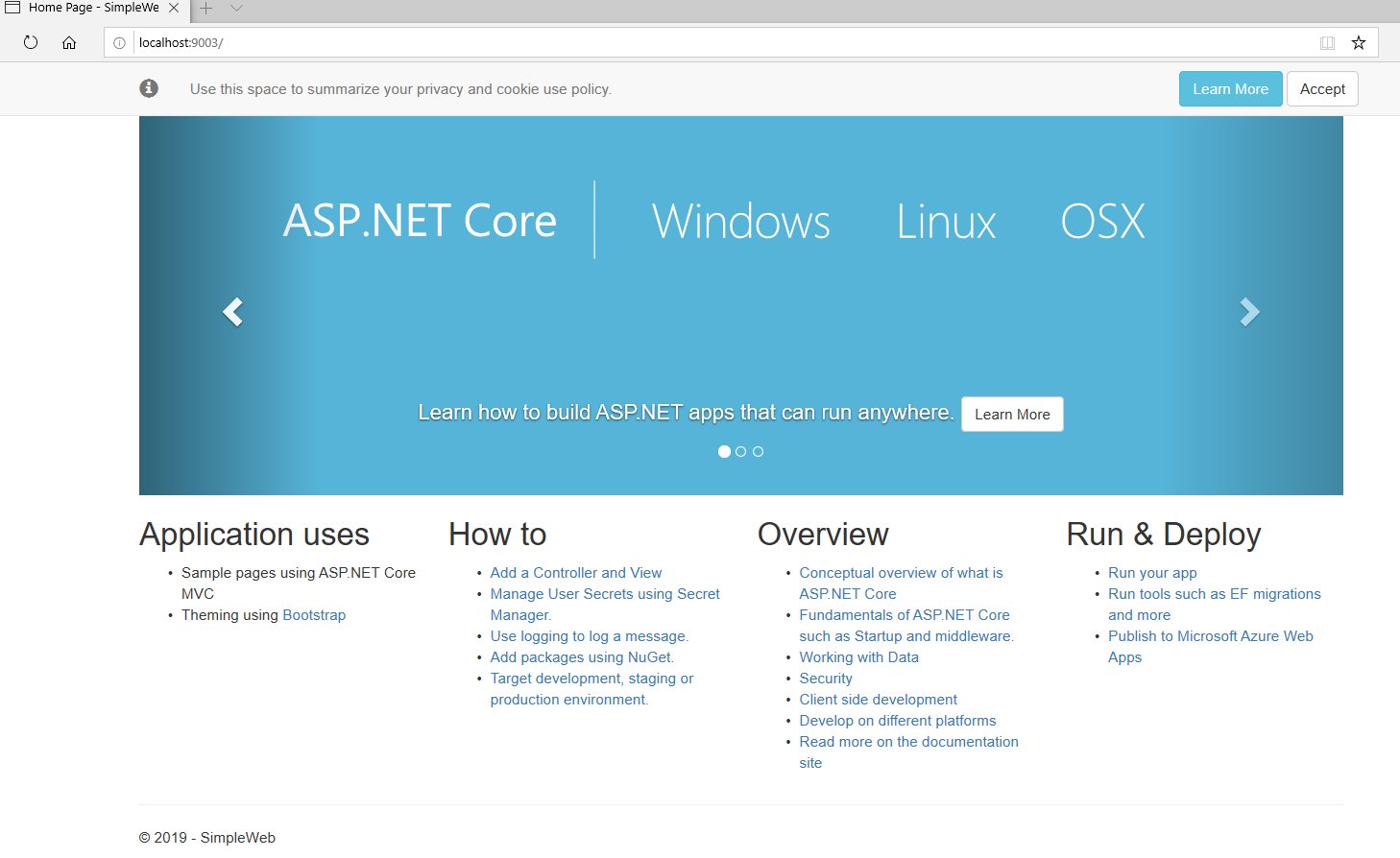Select second carousel indicator dot
This screenshot has height=858, width=1400.
pyautogui.click(x=740, y=451)
